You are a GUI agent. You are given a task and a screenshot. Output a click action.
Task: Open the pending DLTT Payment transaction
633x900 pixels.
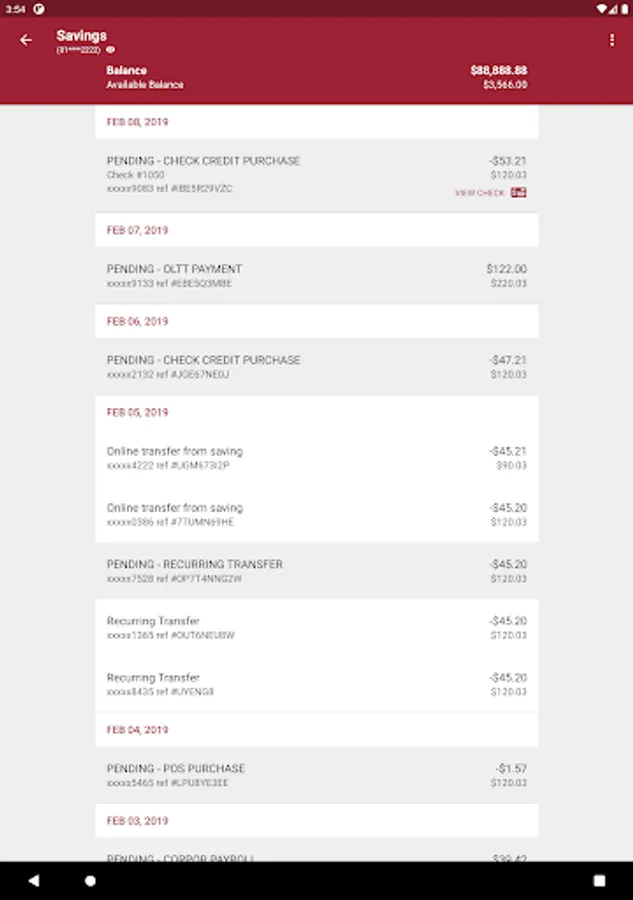coord(316,276)
